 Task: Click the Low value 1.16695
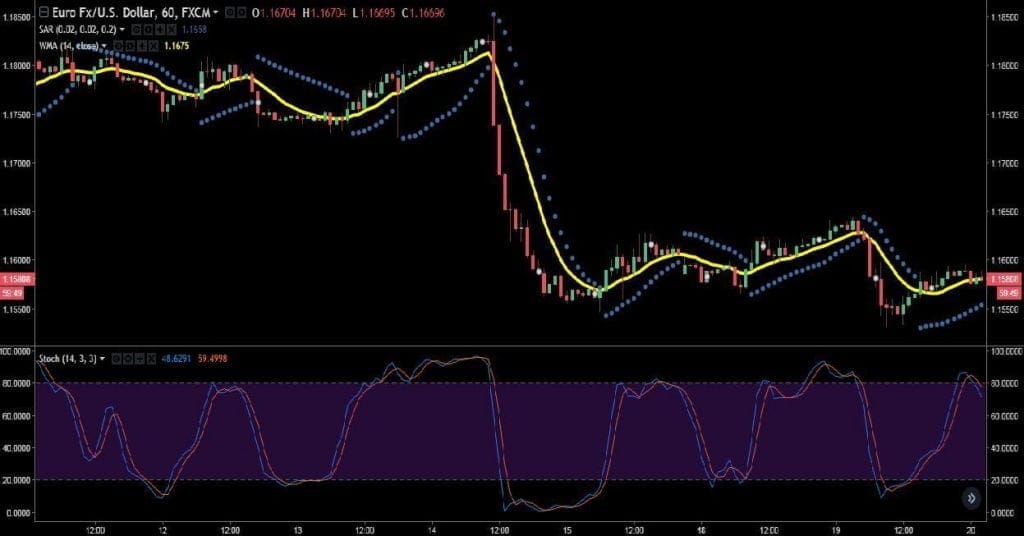tap(377, 12)
